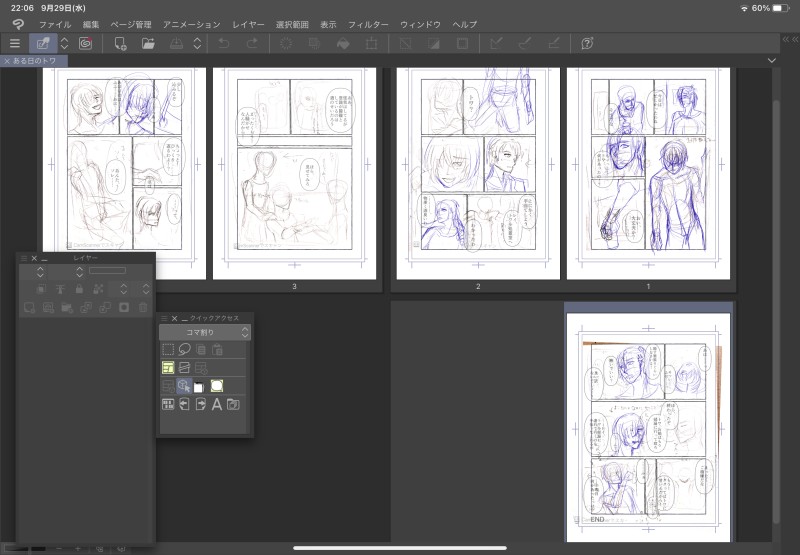Open the help question-mark icon
This screenshot has height=555, width=800.
[x=587, y=43]
